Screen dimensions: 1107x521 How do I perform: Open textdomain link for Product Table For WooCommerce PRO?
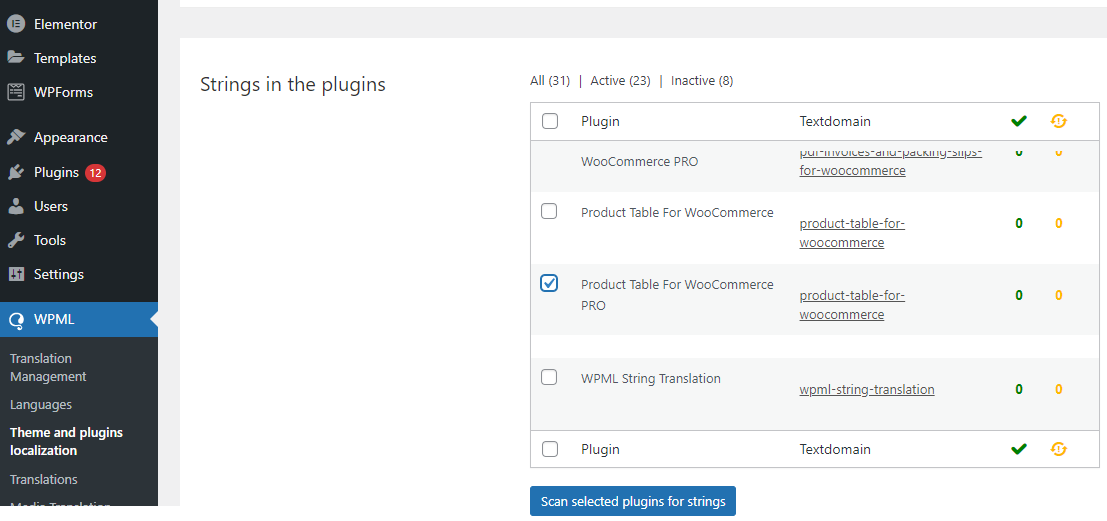click(852, 305)
